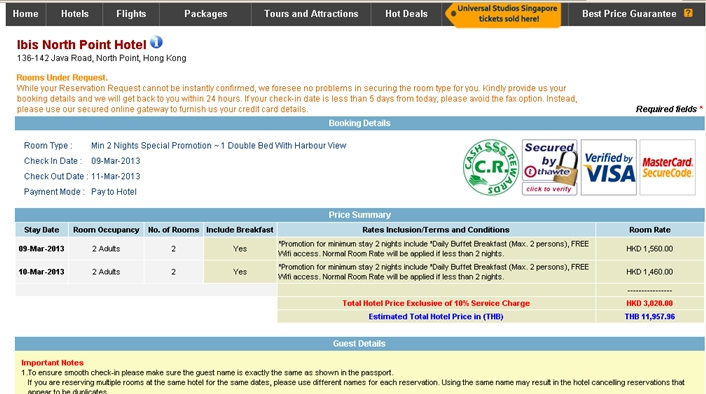Click promotion terms text for 09-Mar-2013 row
The height and width of the screenshot is (394, 706).
click(x=434, y=249)
